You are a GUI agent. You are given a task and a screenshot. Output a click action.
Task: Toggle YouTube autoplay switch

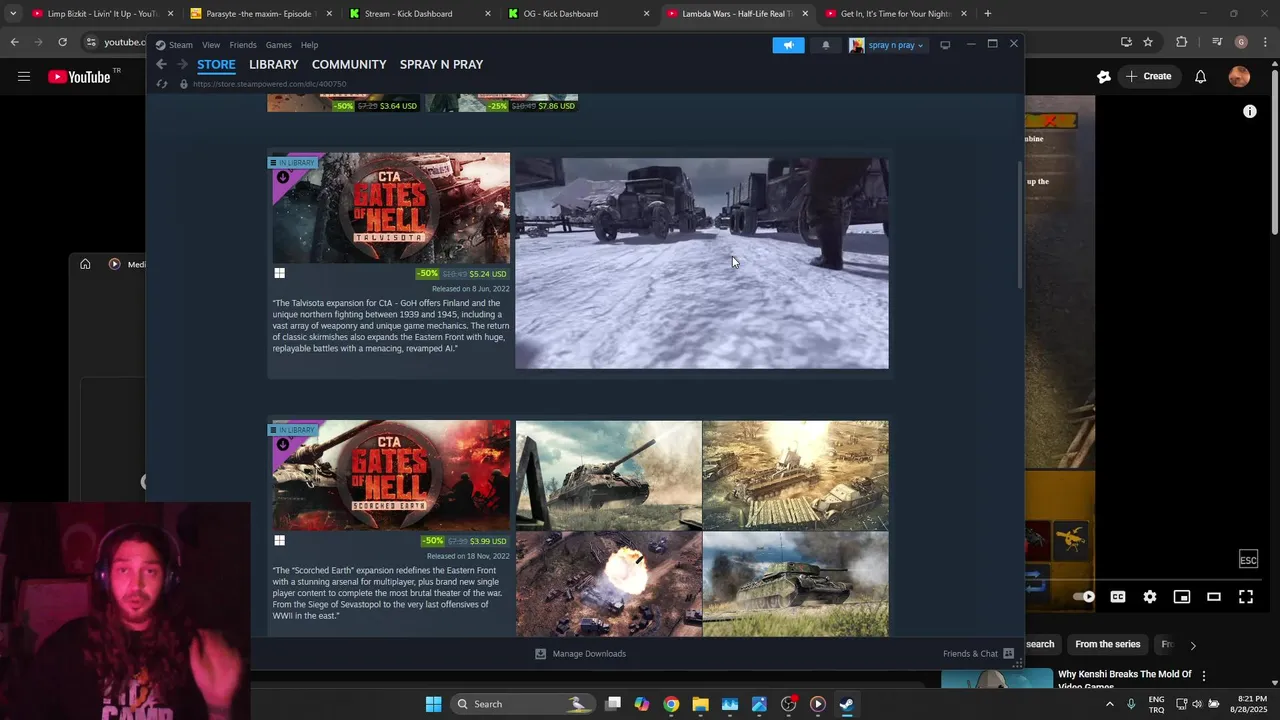coord(1084,597)
